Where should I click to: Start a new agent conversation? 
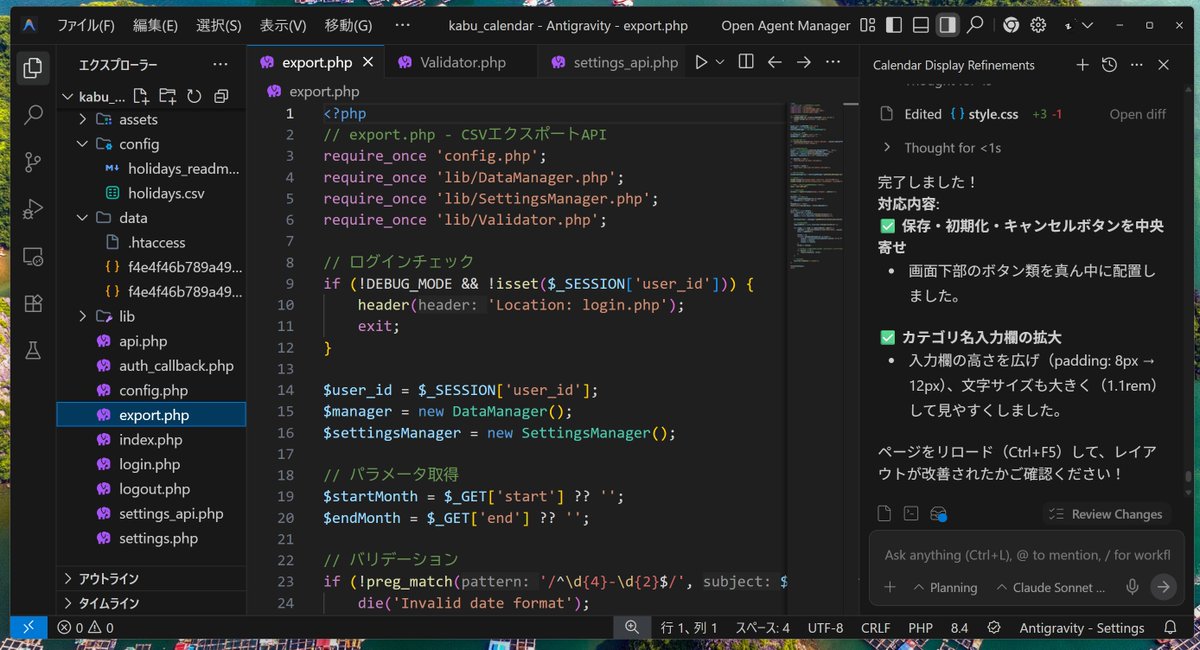pos(1082,65)
